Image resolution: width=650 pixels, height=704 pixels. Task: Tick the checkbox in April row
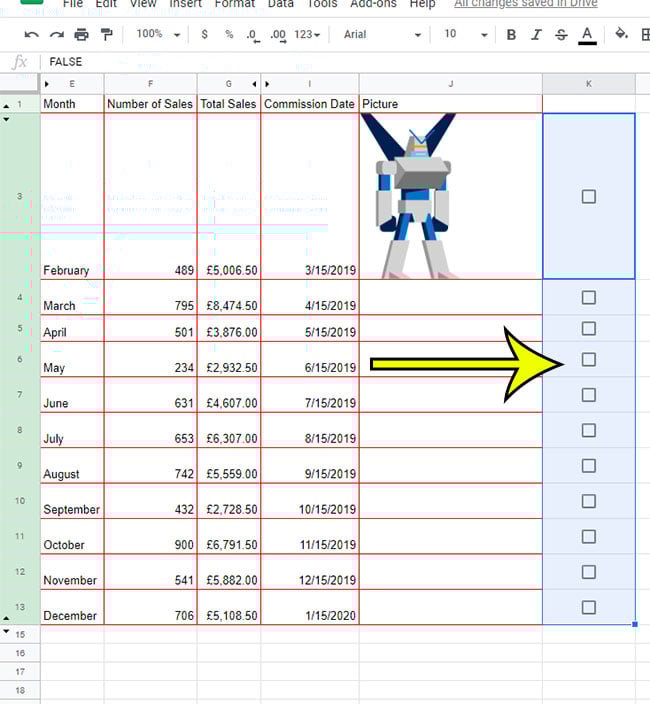pos(589,328)
